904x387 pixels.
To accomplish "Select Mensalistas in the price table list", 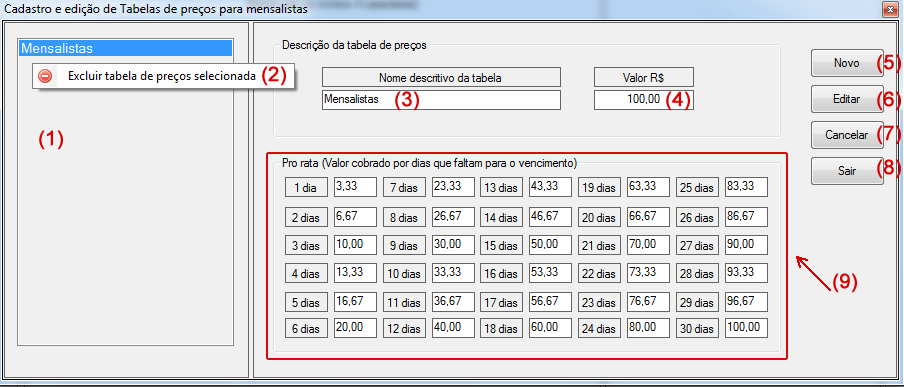I will pos(126,48).
